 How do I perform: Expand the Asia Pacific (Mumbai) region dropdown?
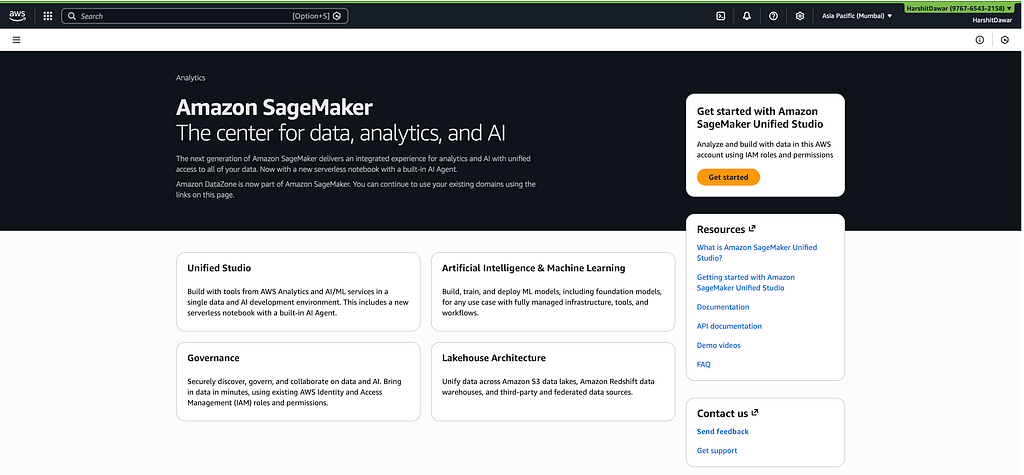(857, 16)
